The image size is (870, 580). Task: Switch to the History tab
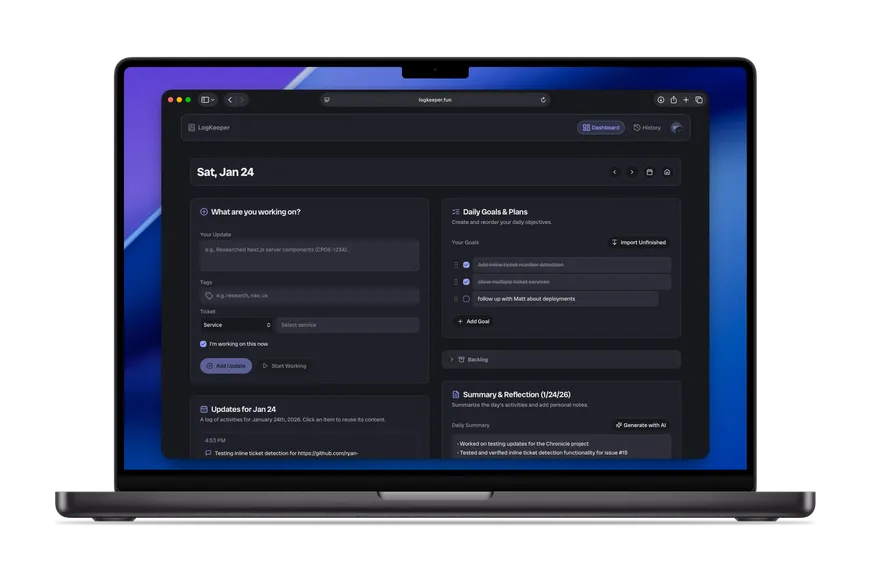[x=647, y=128]
